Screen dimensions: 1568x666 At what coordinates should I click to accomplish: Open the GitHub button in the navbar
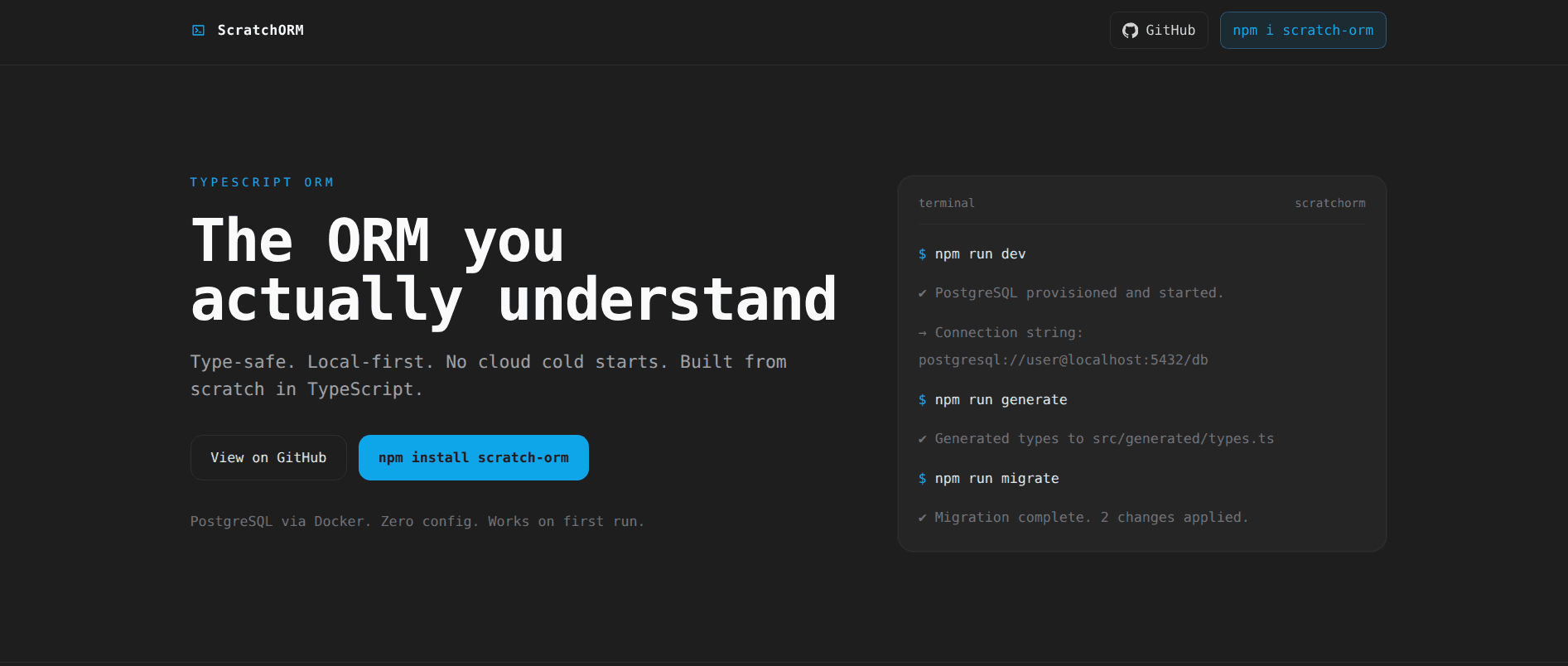(x=1159, y=31)
